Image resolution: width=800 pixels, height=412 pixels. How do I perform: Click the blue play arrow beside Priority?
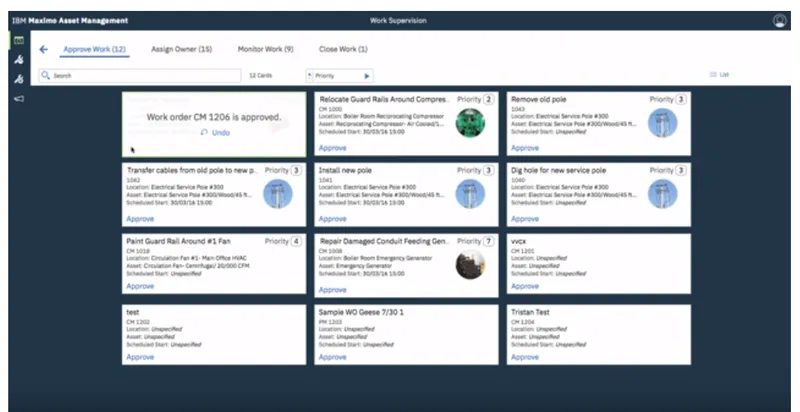(367, 76)
